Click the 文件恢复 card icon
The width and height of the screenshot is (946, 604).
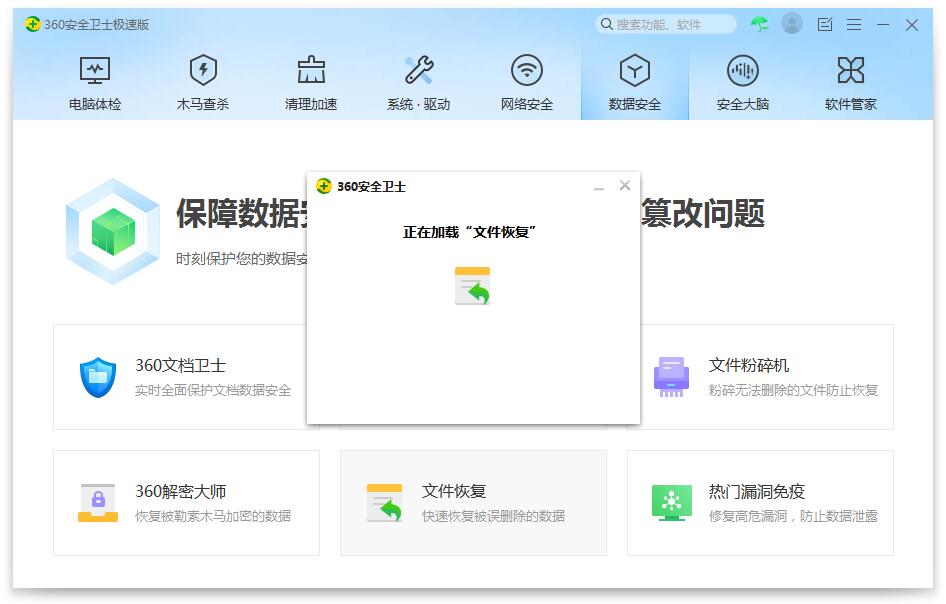click(x=384, y=503)
